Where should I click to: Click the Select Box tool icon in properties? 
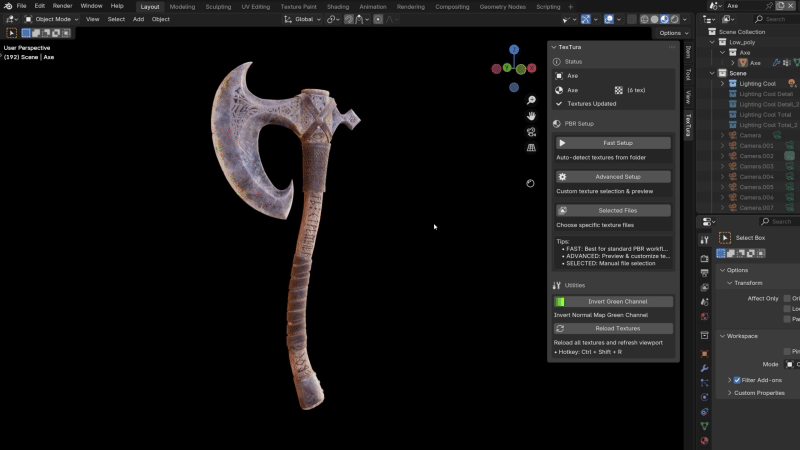(x=725, y=238)
